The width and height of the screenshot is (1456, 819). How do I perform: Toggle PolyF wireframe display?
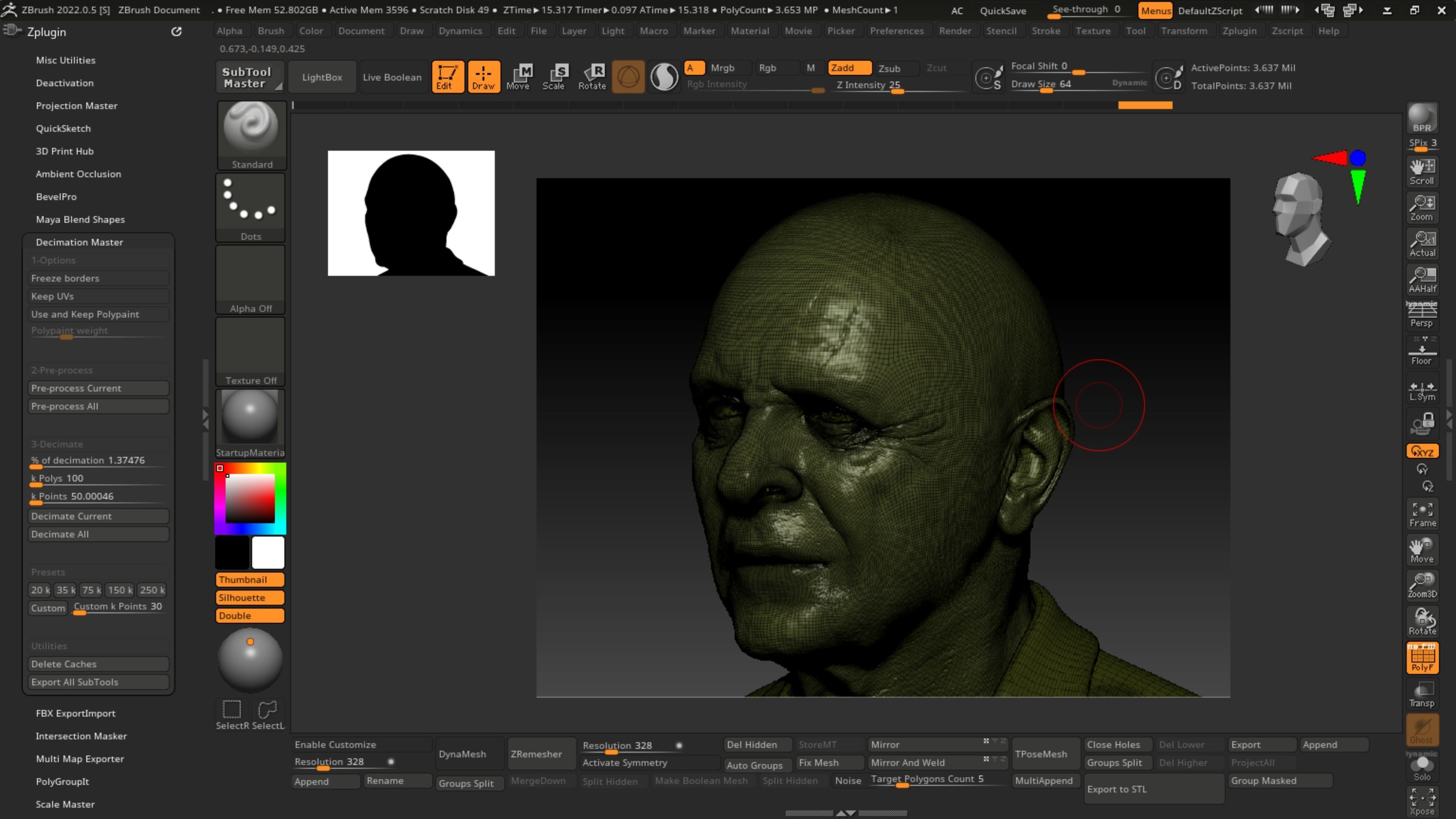click(x=1422, y=657)
